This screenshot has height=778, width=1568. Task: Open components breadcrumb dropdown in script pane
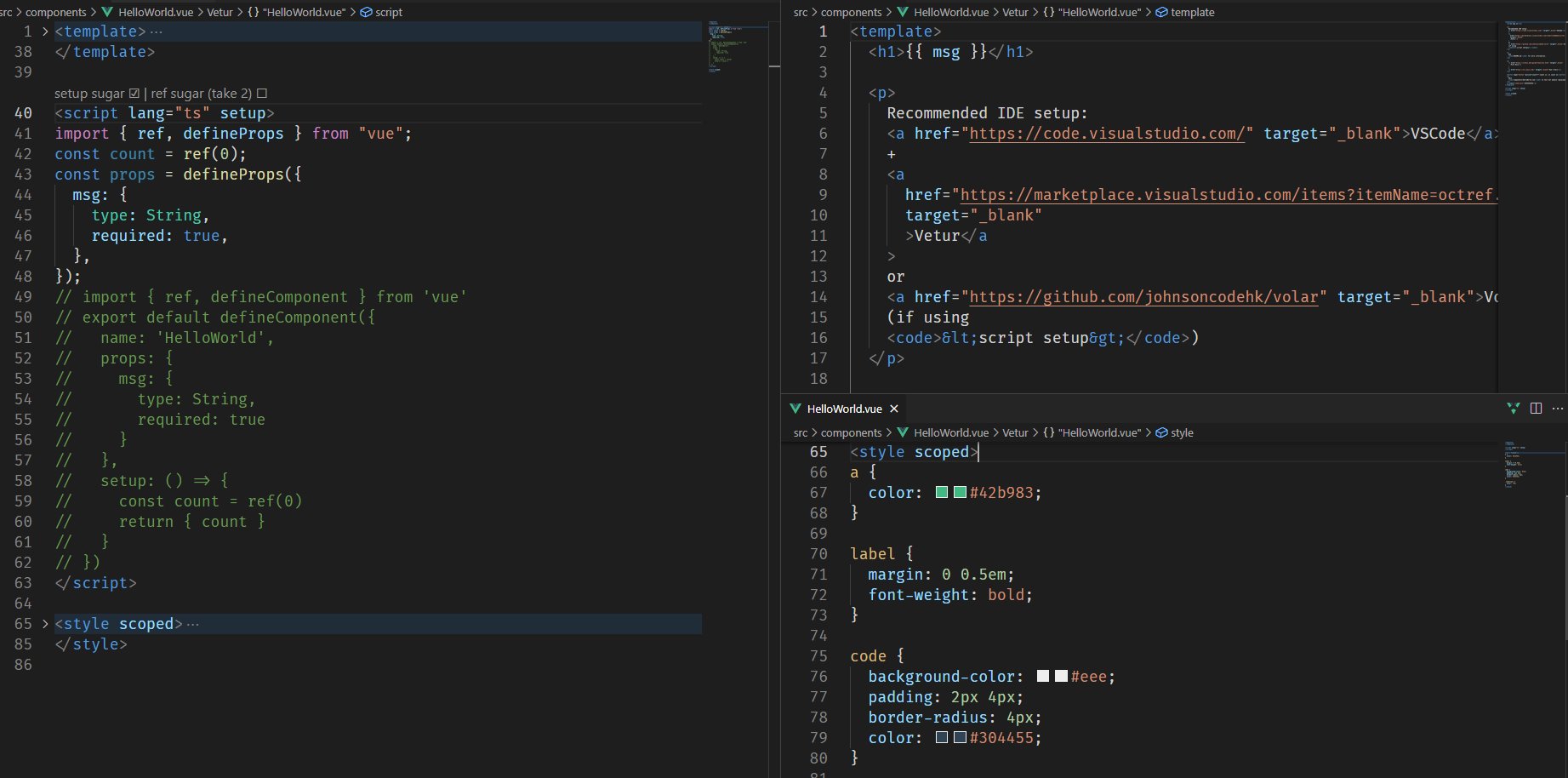coord(56,12)
